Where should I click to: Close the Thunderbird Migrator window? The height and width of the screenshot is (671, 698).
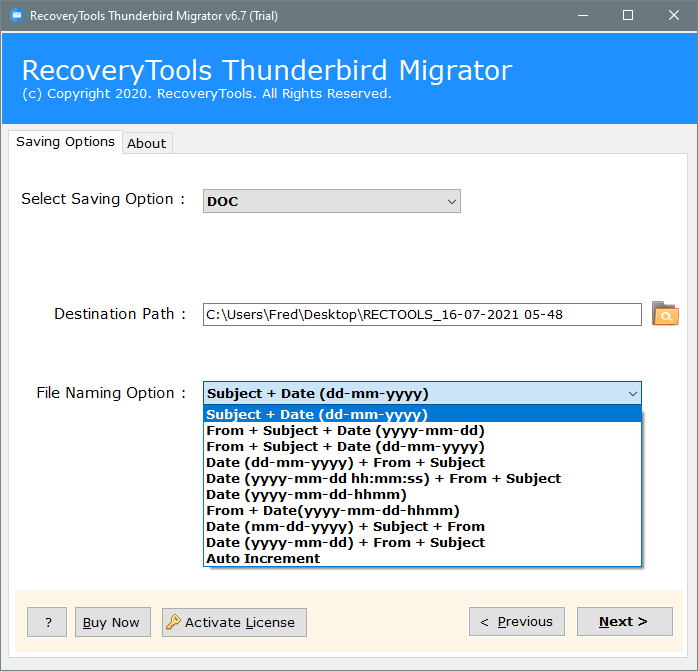(674, 16)
